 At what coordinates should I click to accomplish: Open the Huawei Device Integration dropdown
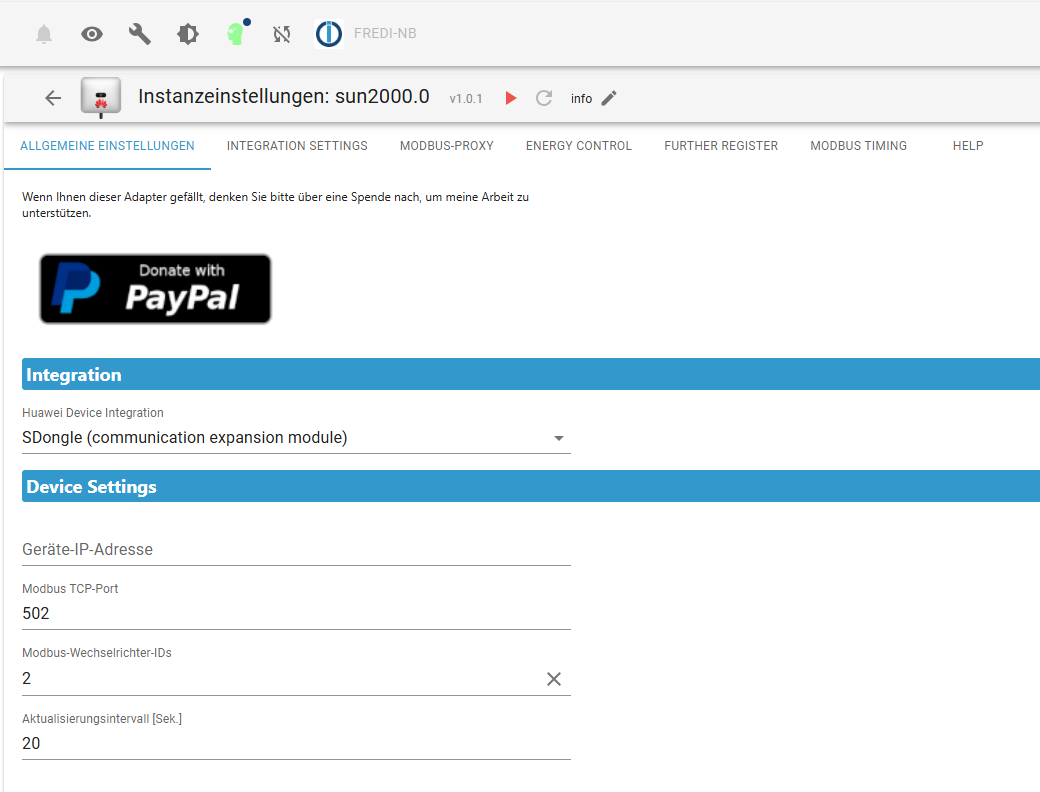coord(296,438)
